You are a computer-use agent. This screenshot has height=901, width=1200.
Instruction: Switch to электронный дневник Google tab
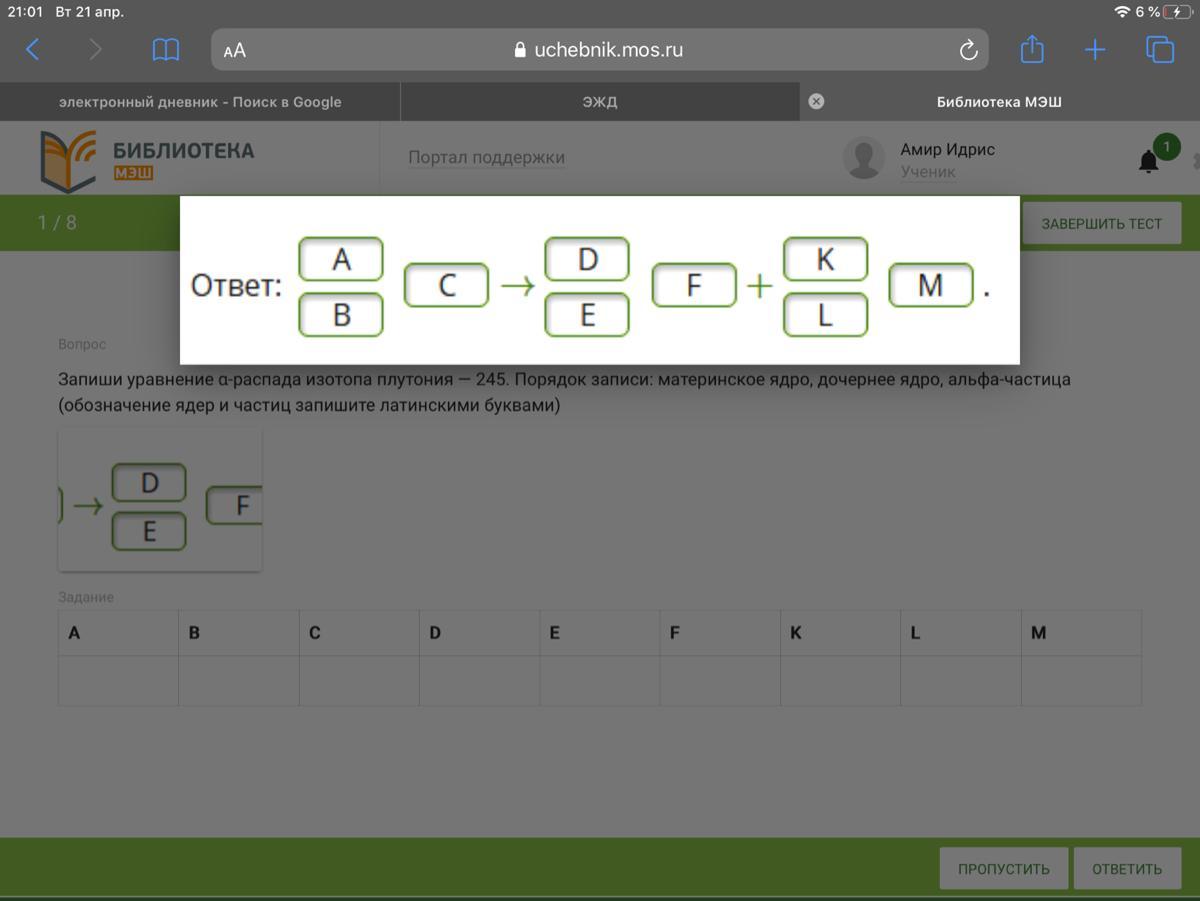coord(200,102)
